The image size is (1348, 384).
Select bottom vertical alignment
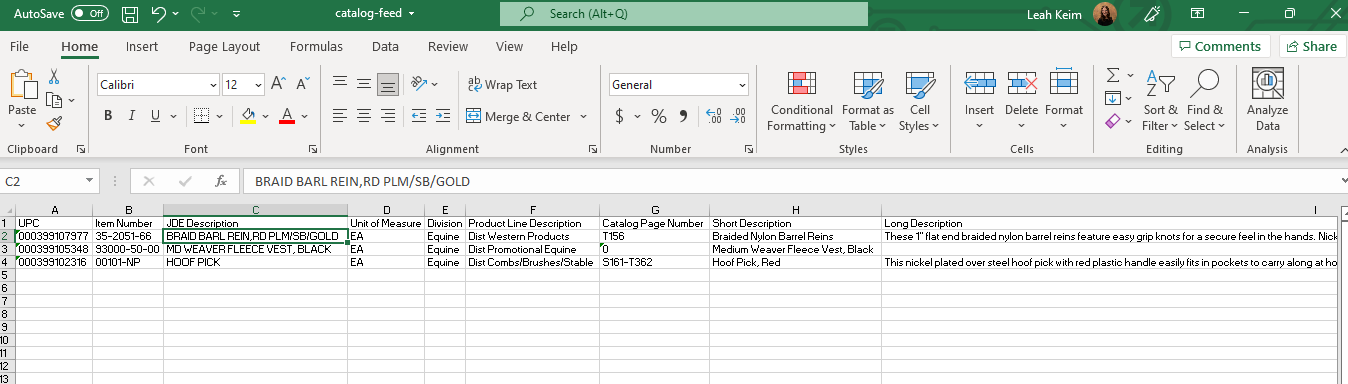coord(388,84)
